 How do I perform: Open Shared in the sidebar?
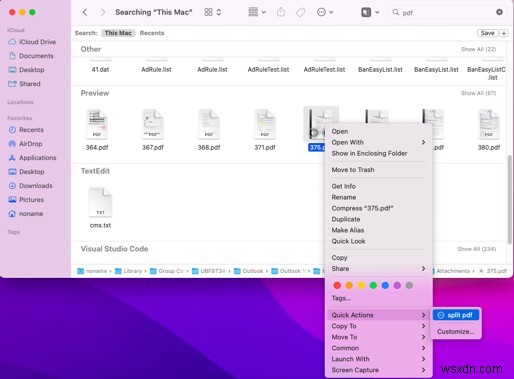25,84
